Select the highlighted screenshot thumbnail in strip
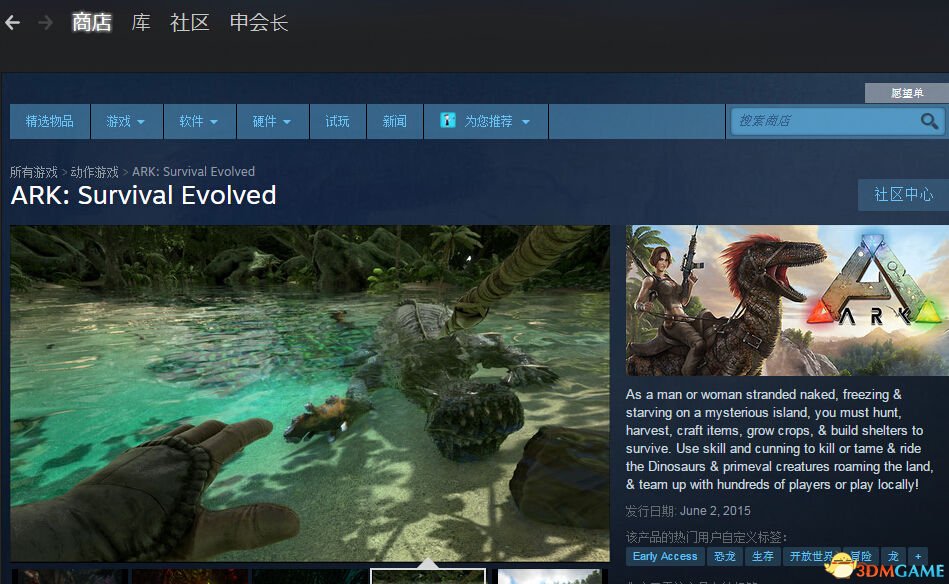 428,576
